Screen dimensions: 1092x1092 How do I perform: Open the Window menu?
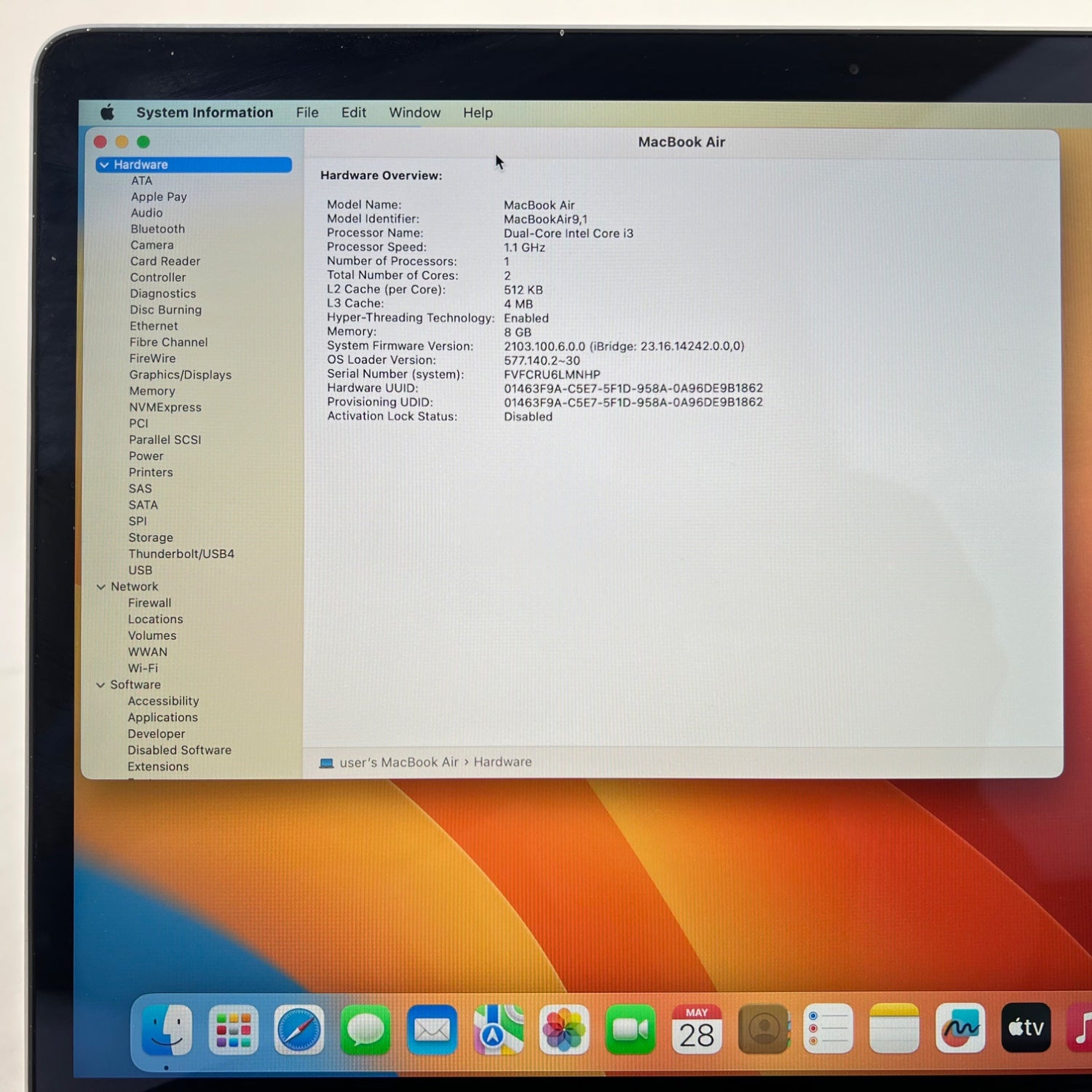point(415,113)
